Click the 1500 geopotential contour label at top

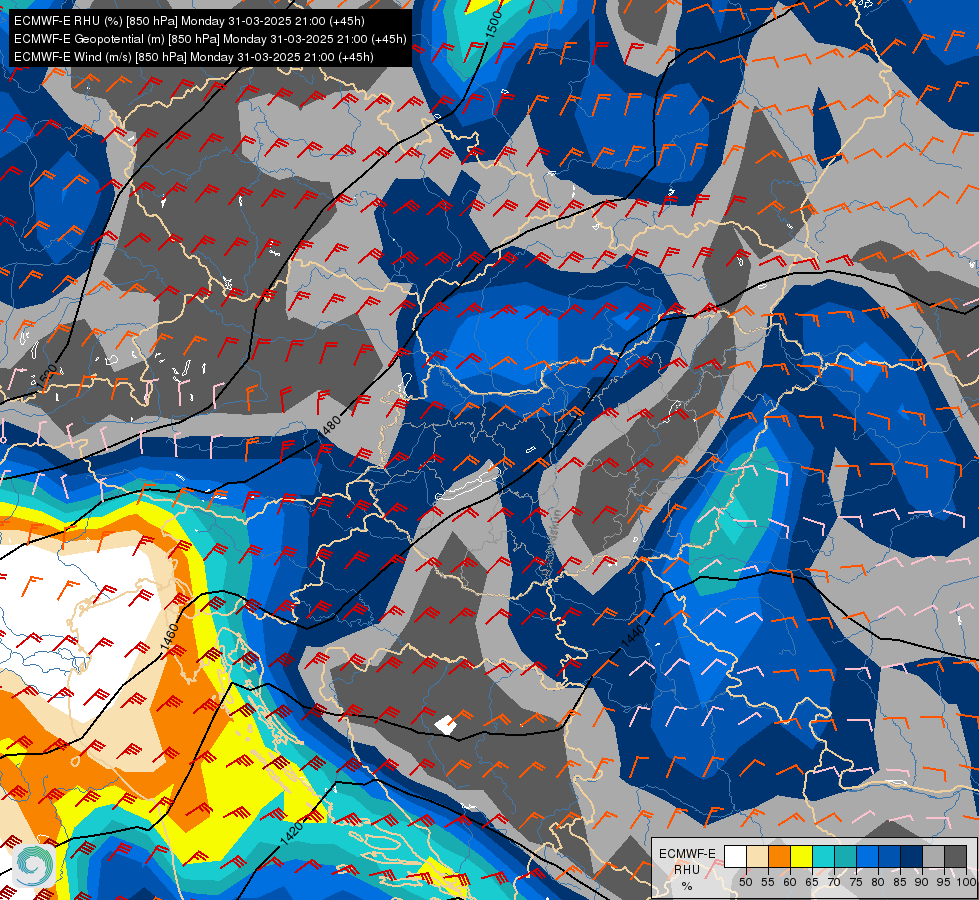click(493, 24)
